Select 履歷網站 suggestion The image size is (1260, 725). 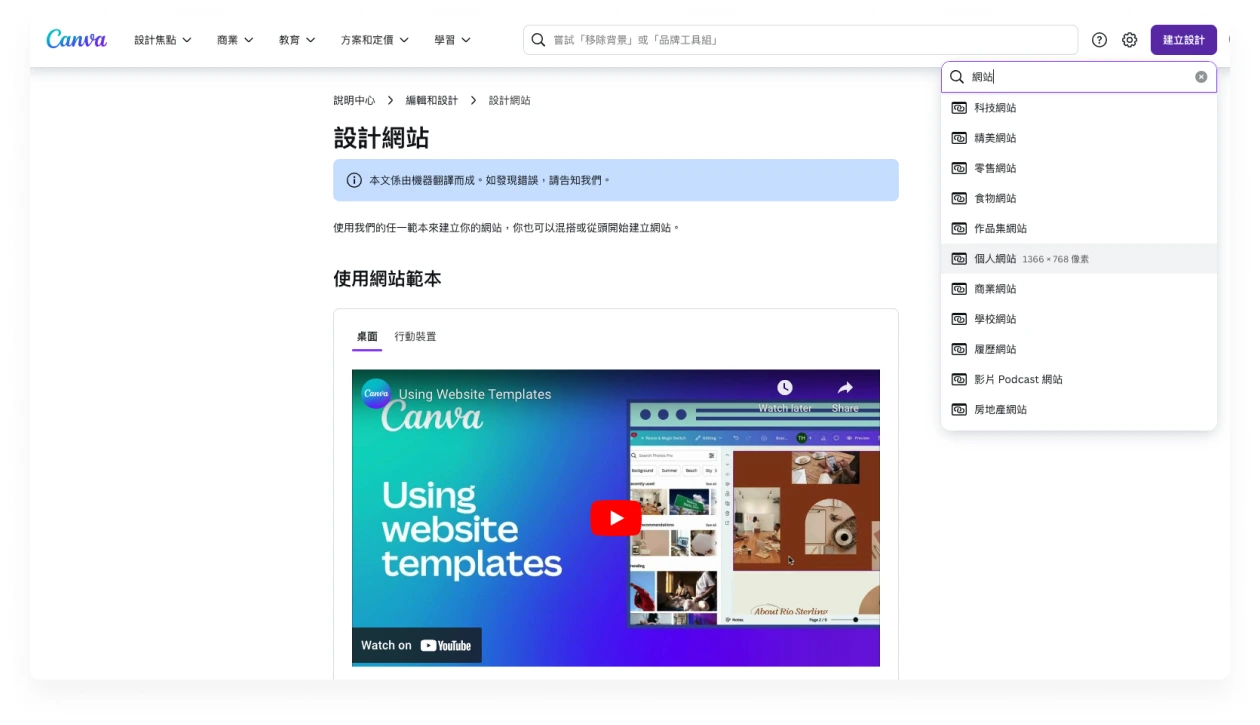coord(1079,349)
